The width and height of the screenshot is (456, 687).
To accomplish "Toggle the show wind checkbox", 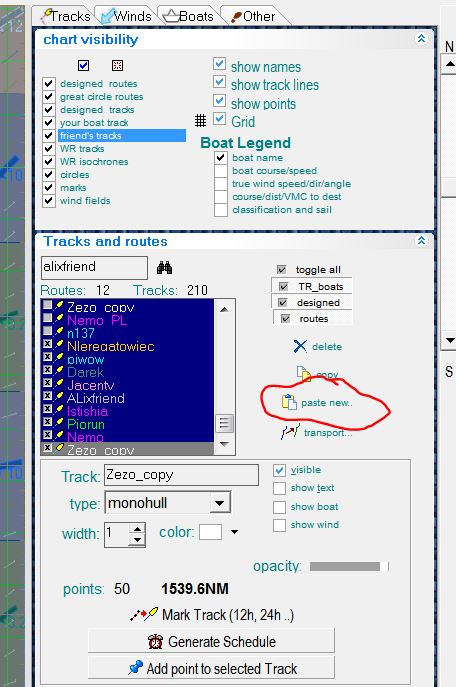I will (279, 525).
